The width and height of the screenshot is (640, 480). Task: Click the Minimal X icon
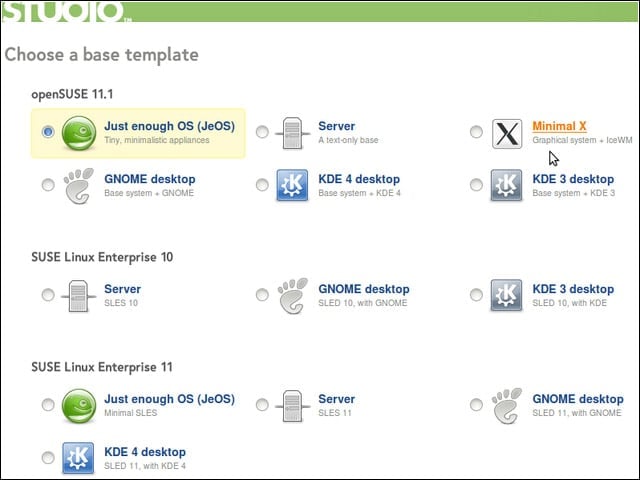coord(507,133)
